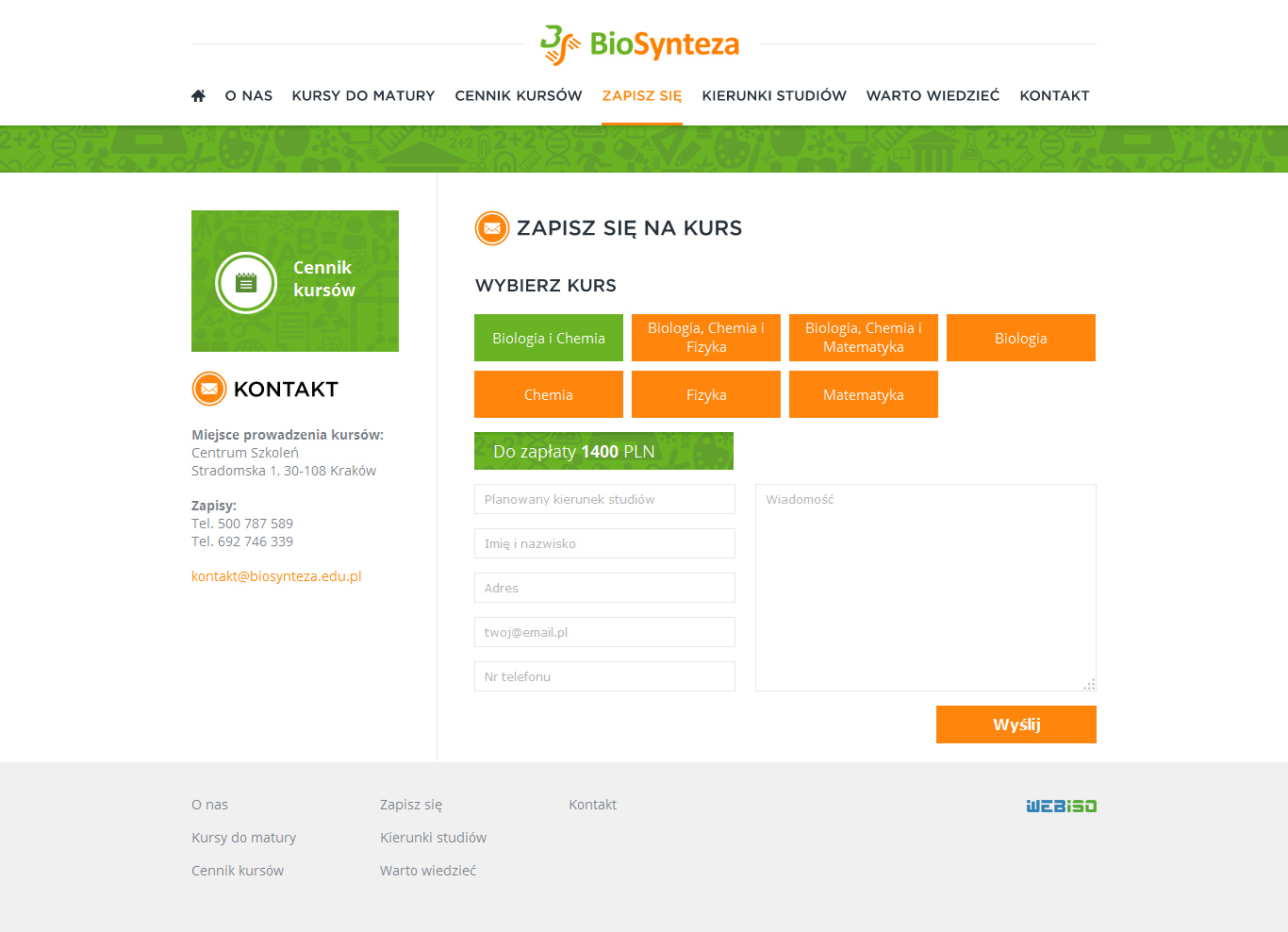Click phone number Tel. 692 746 339
This screenshot has width=1288, height=932.
point(242,541)
